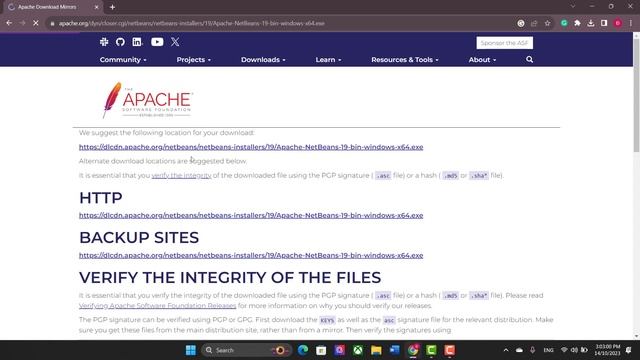Click the taskbar Search box
Viewport: 640px width, 360px height.
[246, 350]
